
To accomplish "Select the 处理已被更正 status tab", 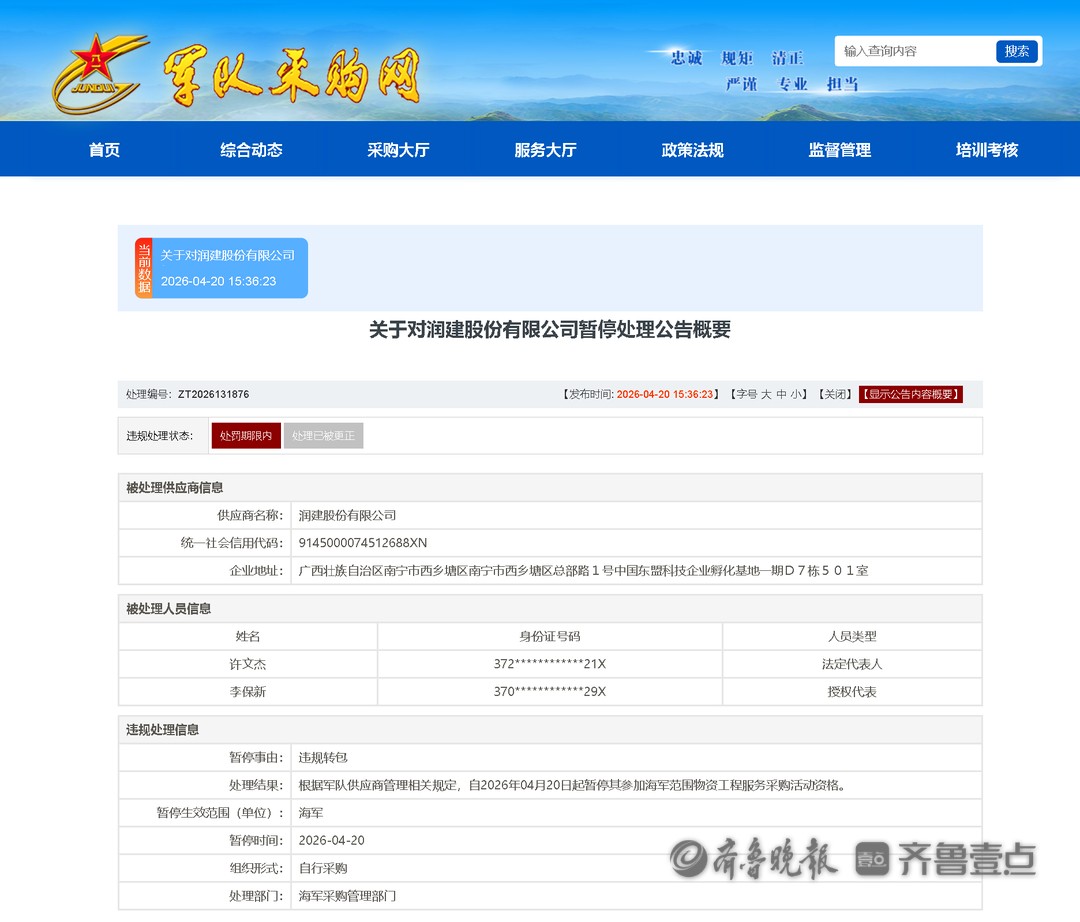I will [323, 436].
